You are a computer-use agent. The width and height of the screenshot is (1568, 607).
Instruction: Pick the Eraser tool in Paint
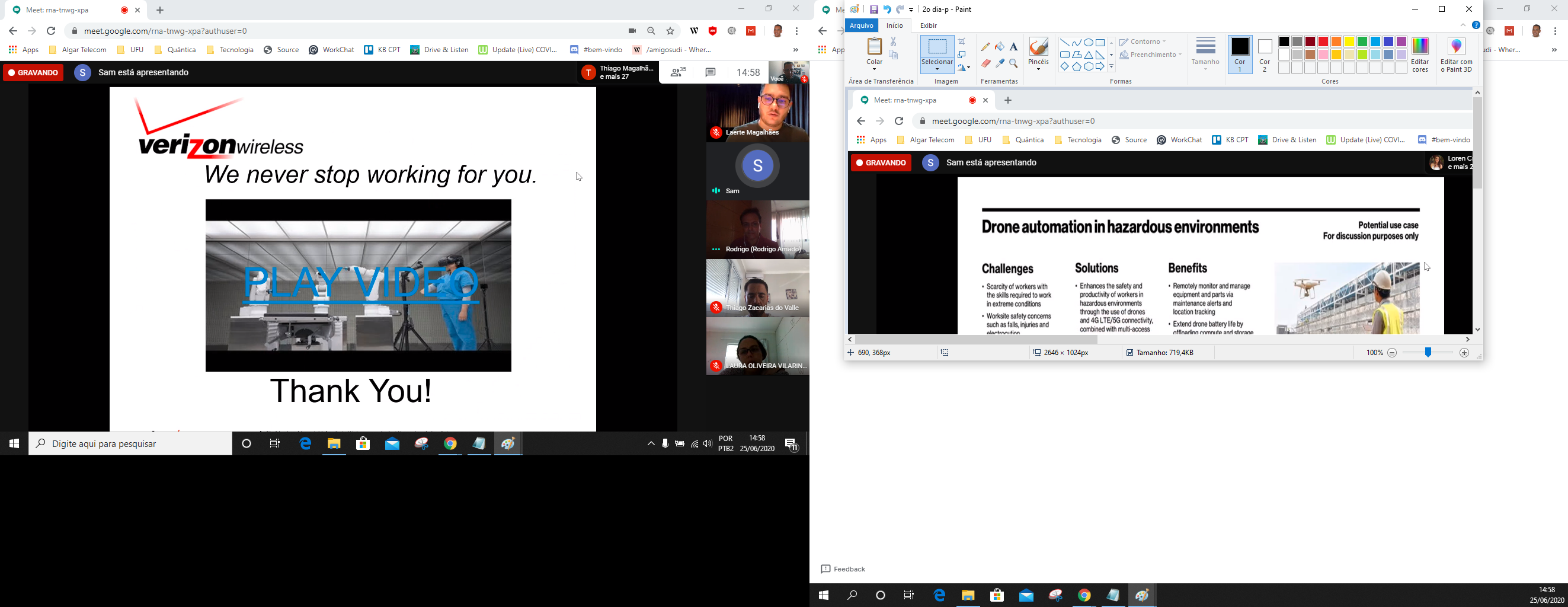click(985, 63)
